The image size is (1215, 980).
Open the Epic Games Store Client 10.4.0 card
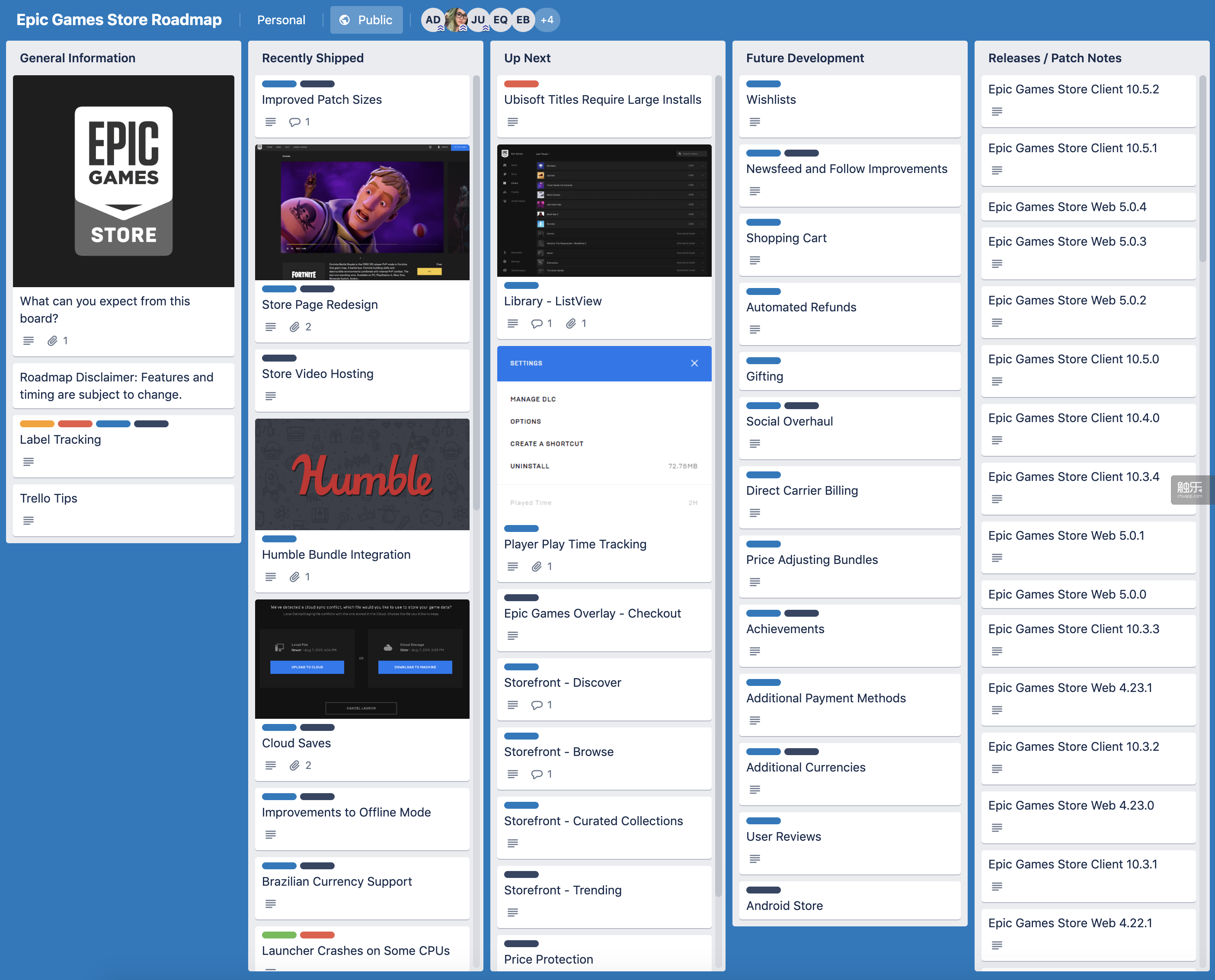pyautogui.click(x=1089, y=429)
